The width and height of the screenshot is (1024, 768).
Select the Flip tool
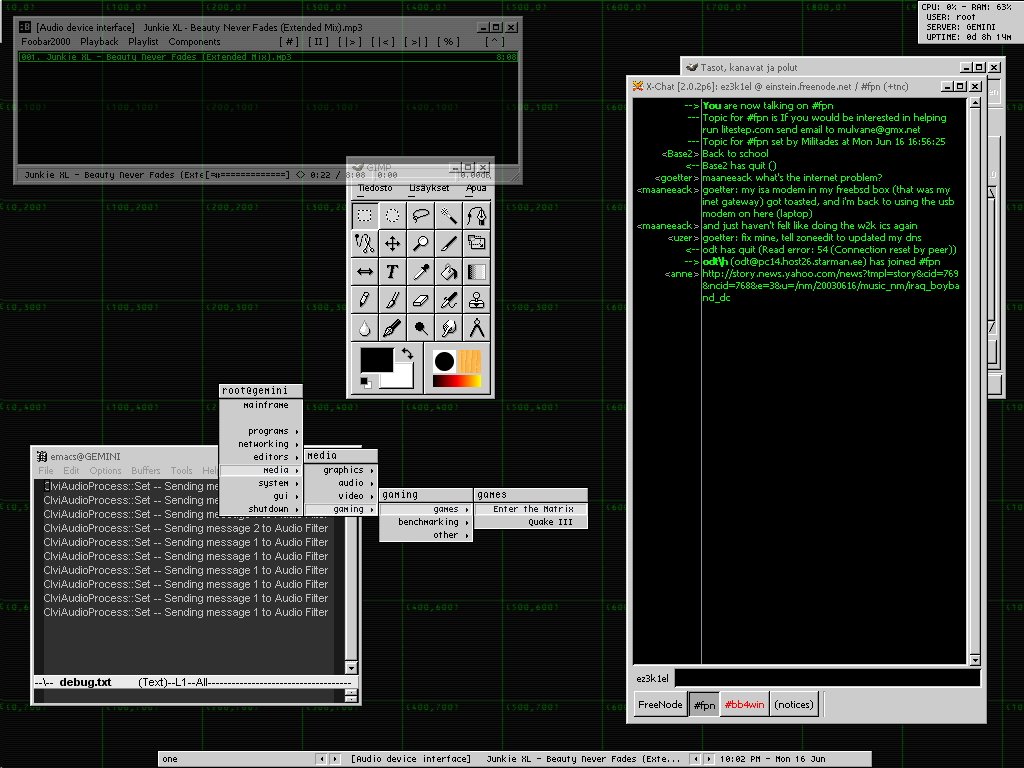[x=364, y=272]
